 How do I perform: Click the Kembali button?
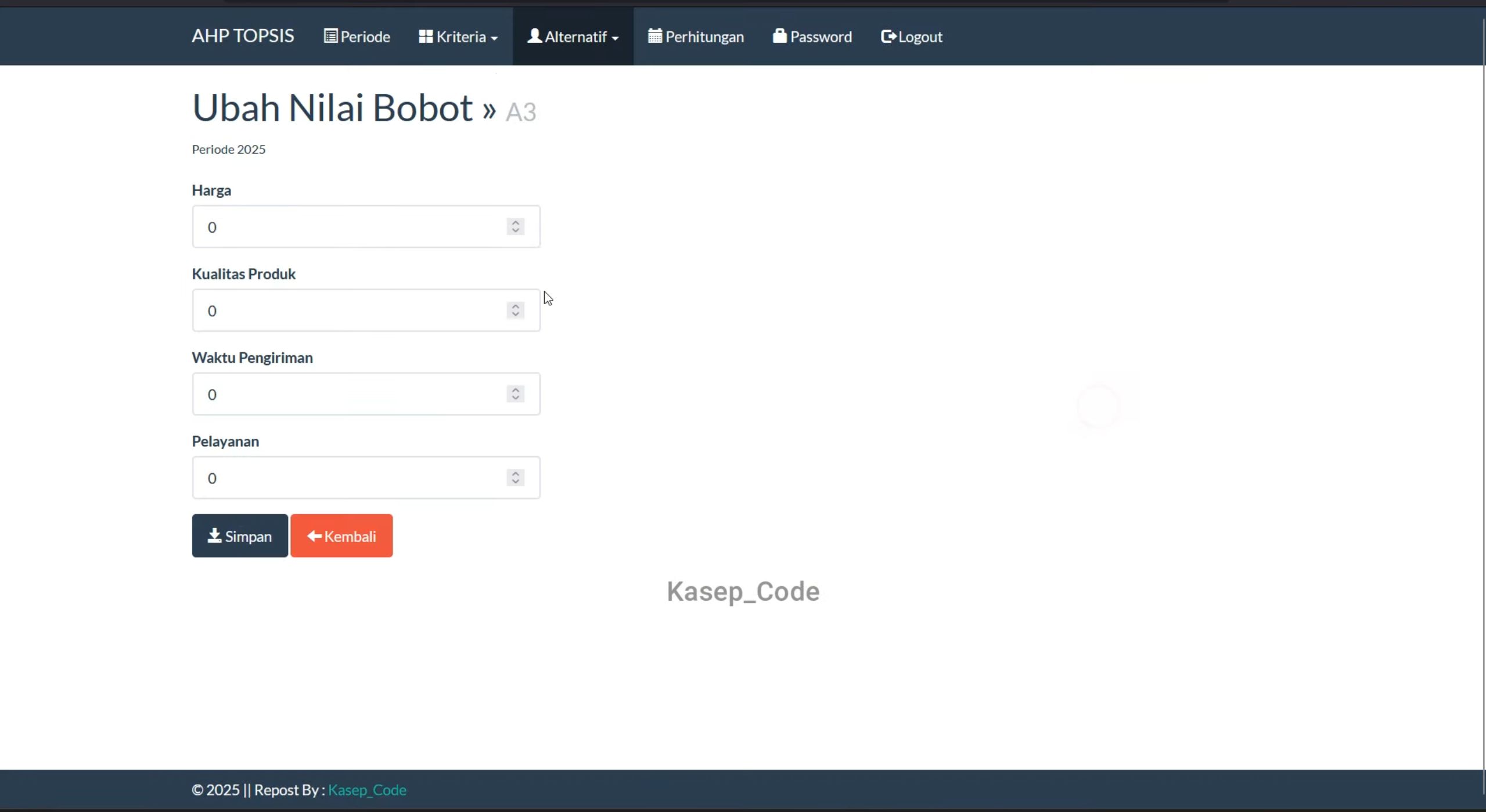click(341, 536)
